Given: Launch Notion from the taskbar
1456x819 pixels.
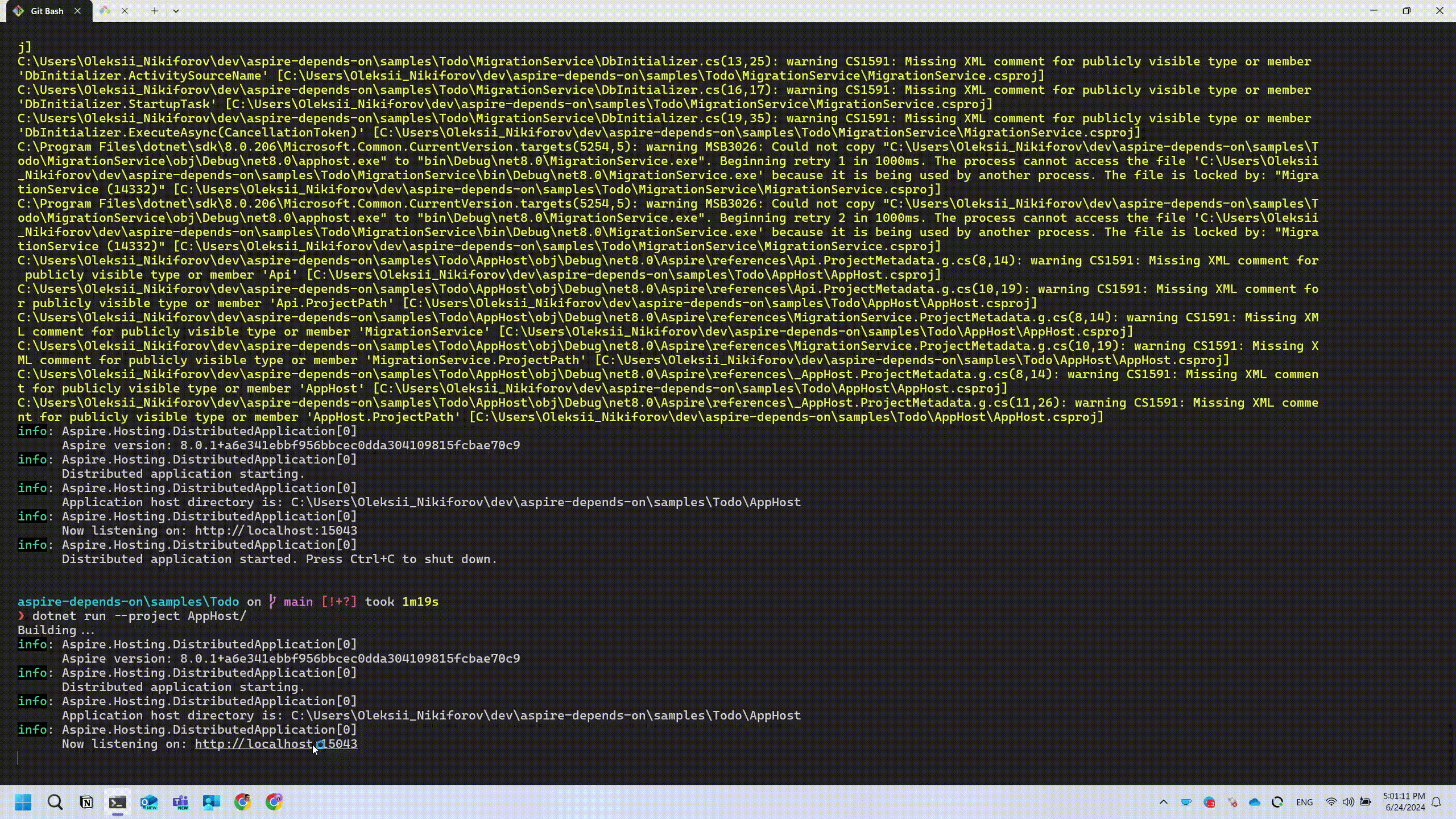Looking at the screenshot, I should (86, 802).
